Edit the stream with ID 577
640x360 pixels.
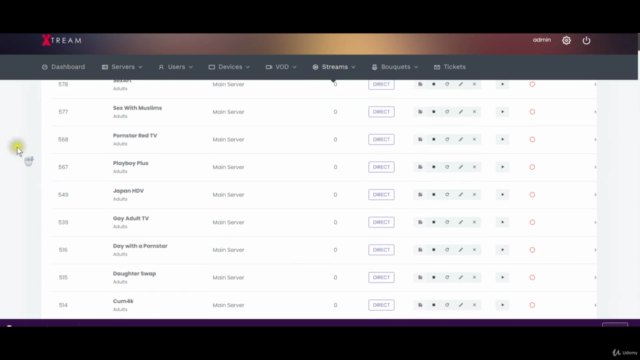(461, 112)
